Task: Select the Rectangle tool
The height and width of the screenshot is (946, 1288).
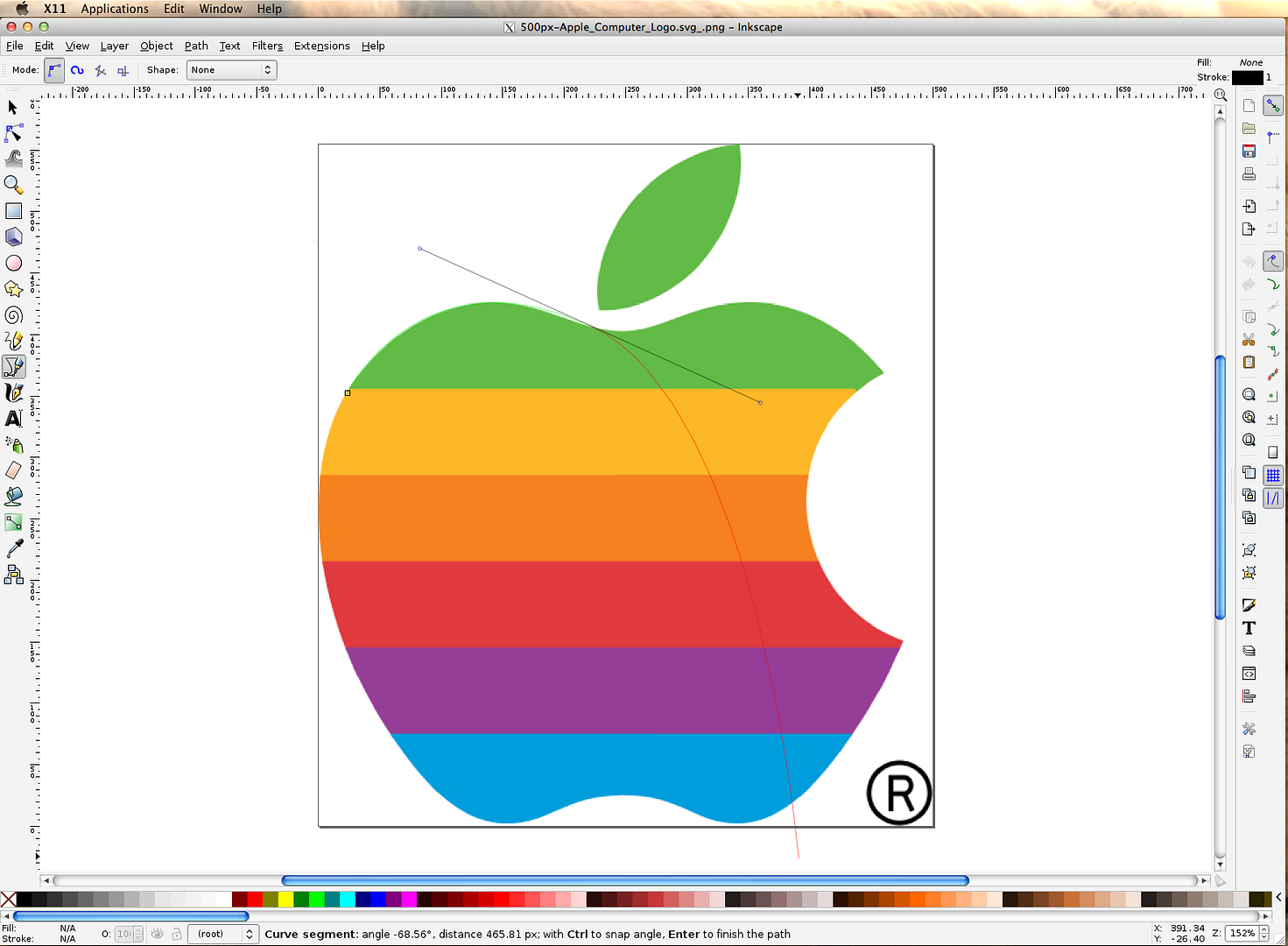Action: pos(13,211)
